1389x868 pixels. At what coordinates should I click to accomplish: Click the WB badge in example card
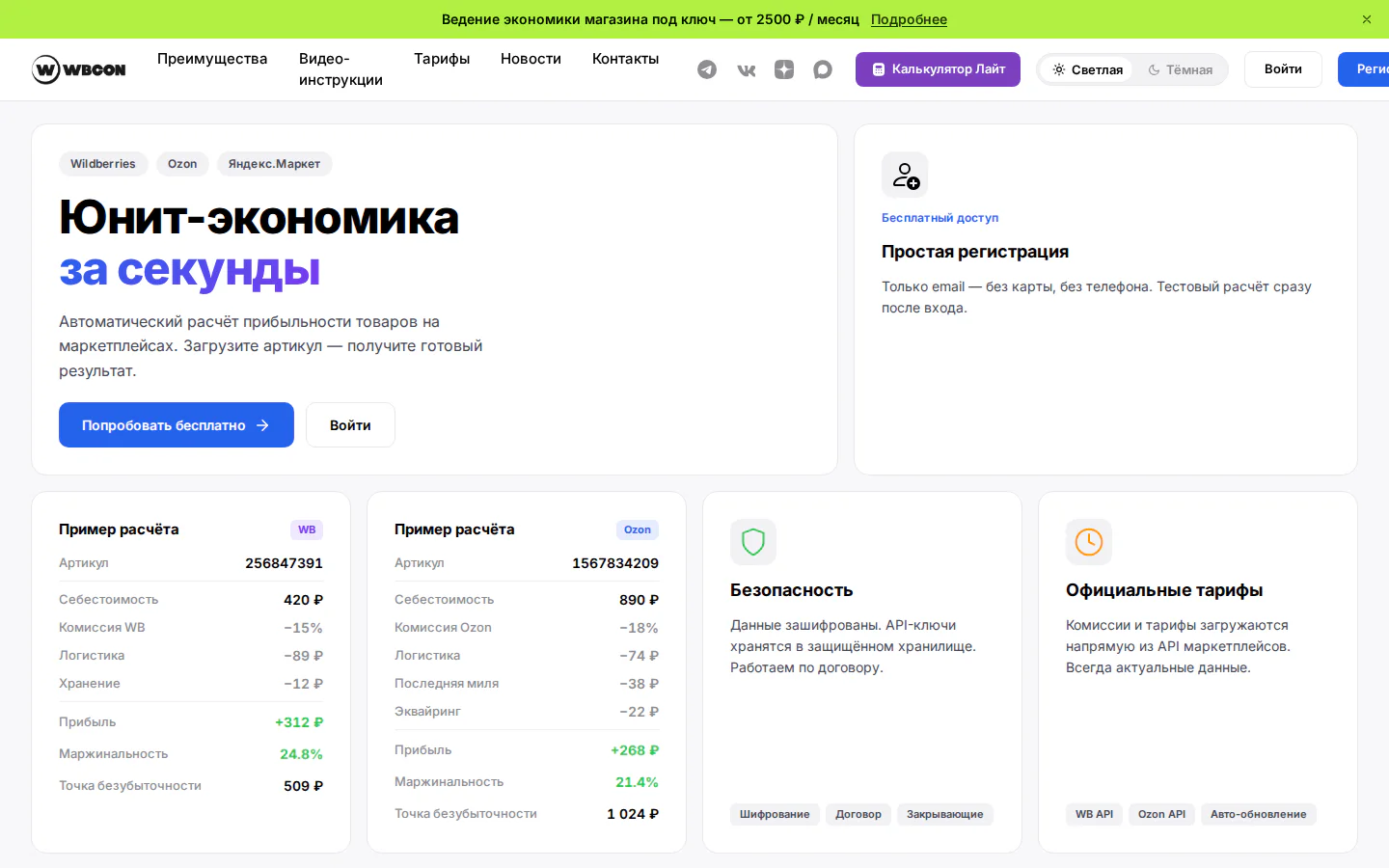point(307,529)
